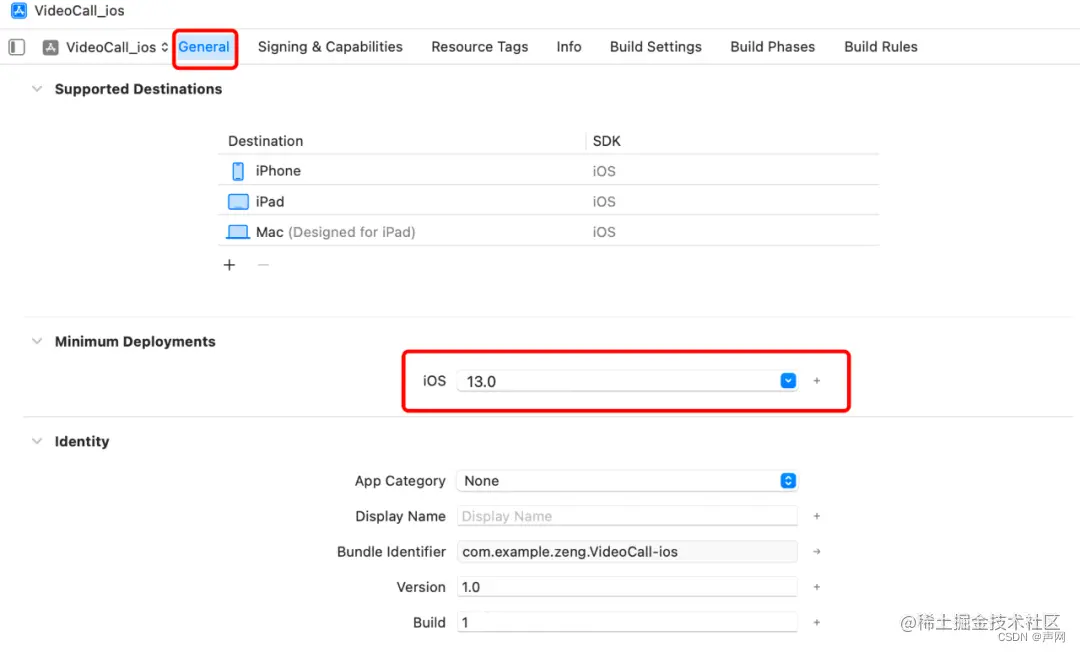
Task: Open the iOS 13.0 version dropdown
Action: [x=788, y=381]
